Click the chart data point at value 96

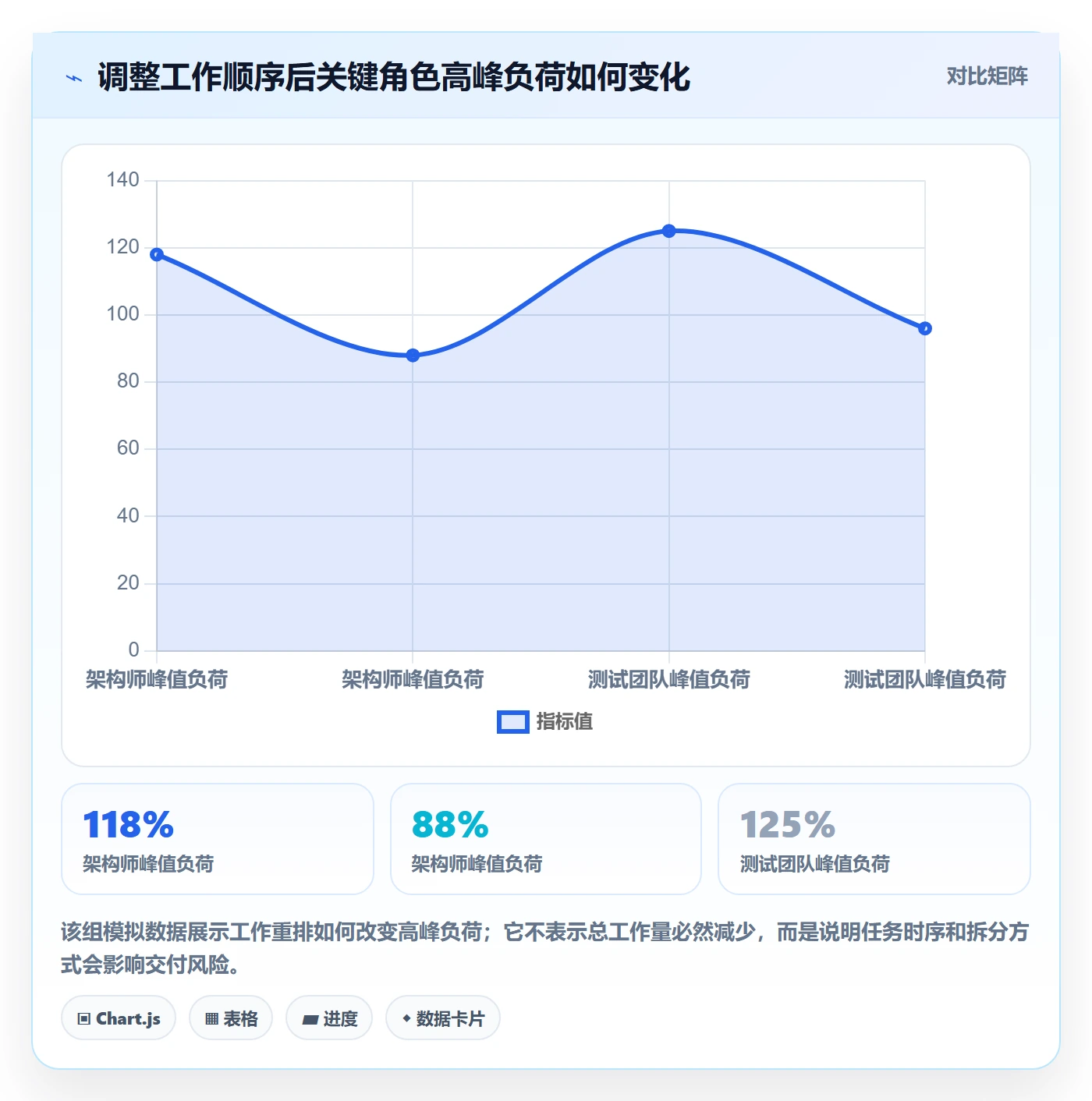coord(925,328)
